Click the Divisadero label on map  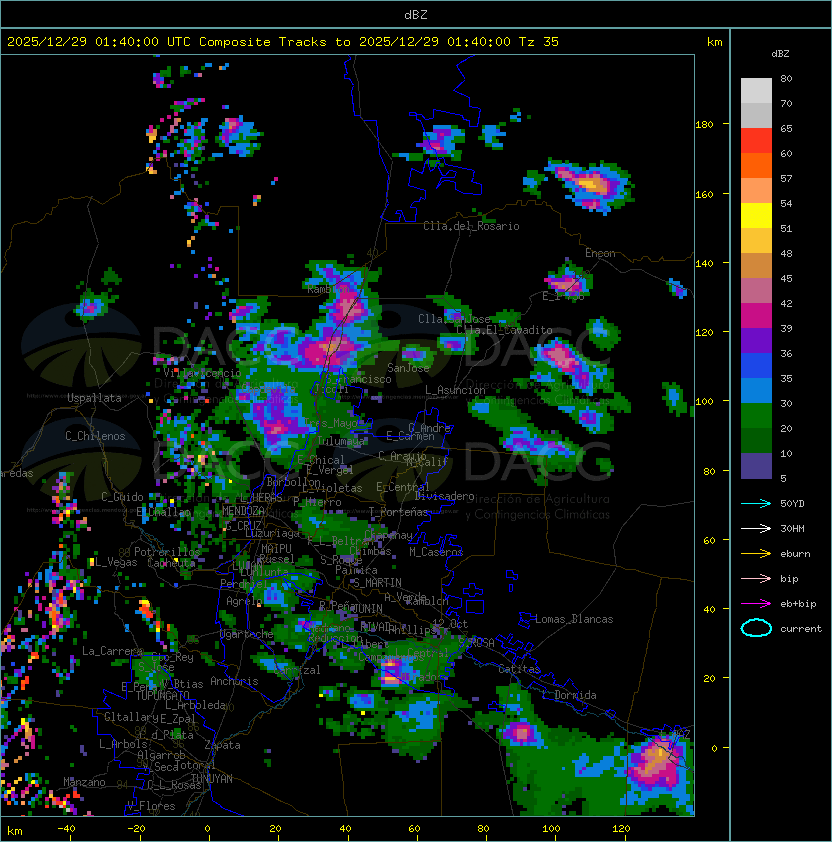coord(445,496)
